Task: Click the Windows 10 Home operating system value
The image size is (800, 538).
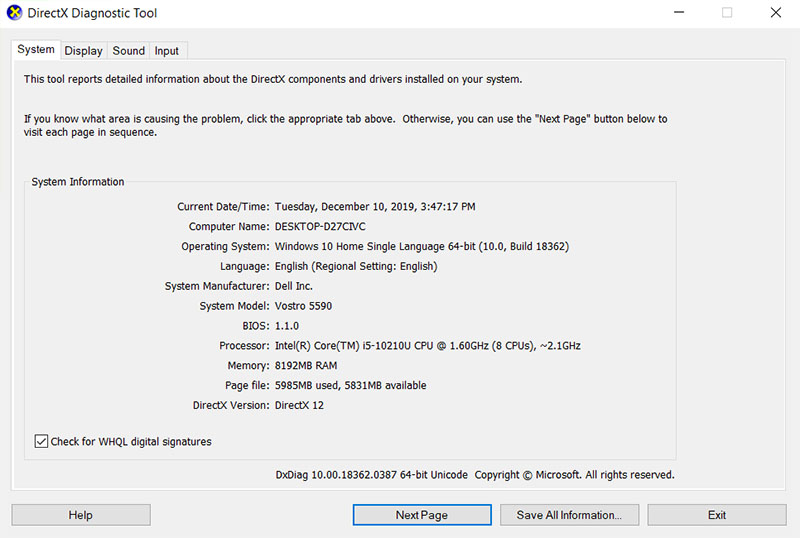Action: click(x=421, y=247)
